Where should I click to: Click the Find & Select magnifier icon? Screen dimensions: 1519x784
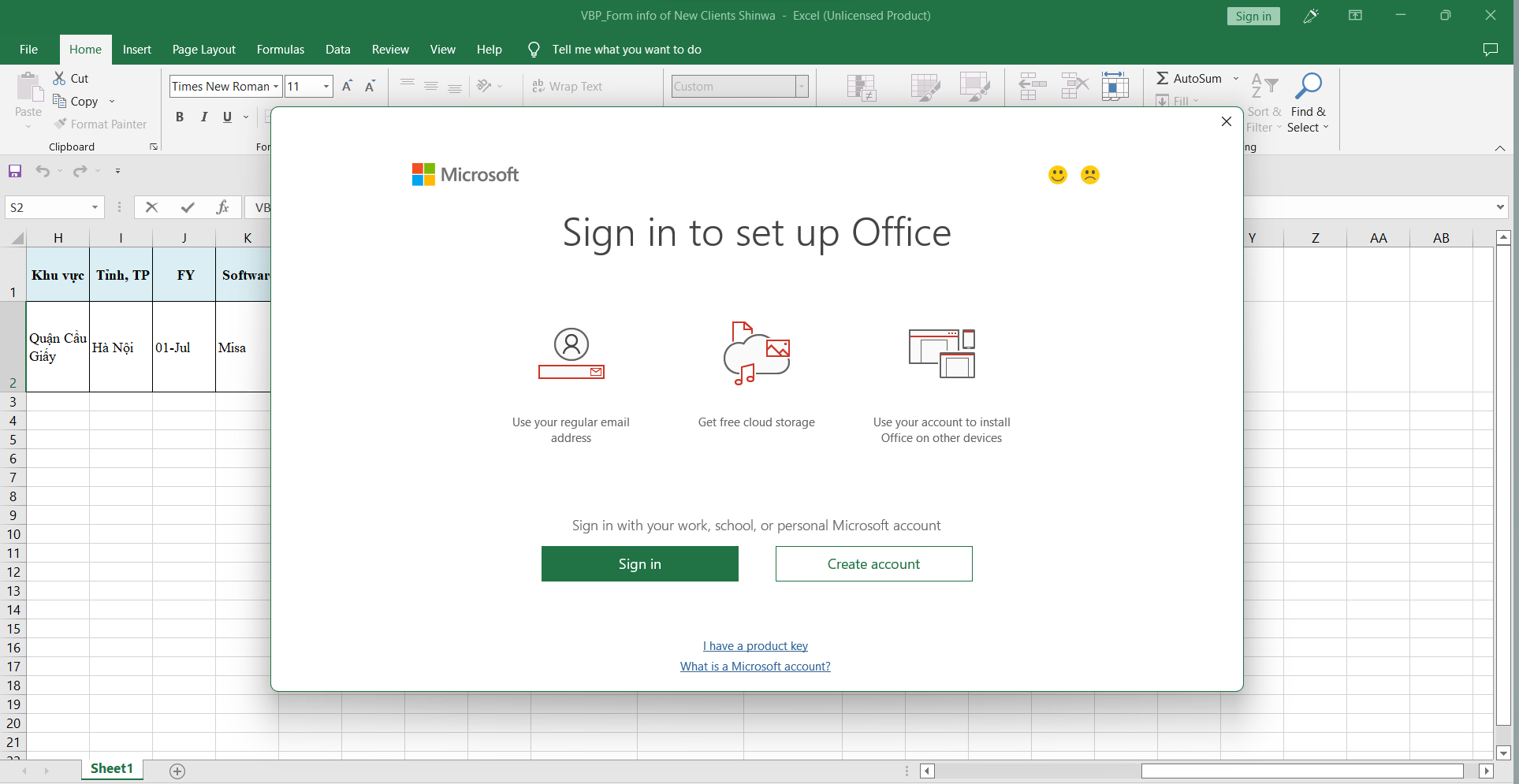1308,87
